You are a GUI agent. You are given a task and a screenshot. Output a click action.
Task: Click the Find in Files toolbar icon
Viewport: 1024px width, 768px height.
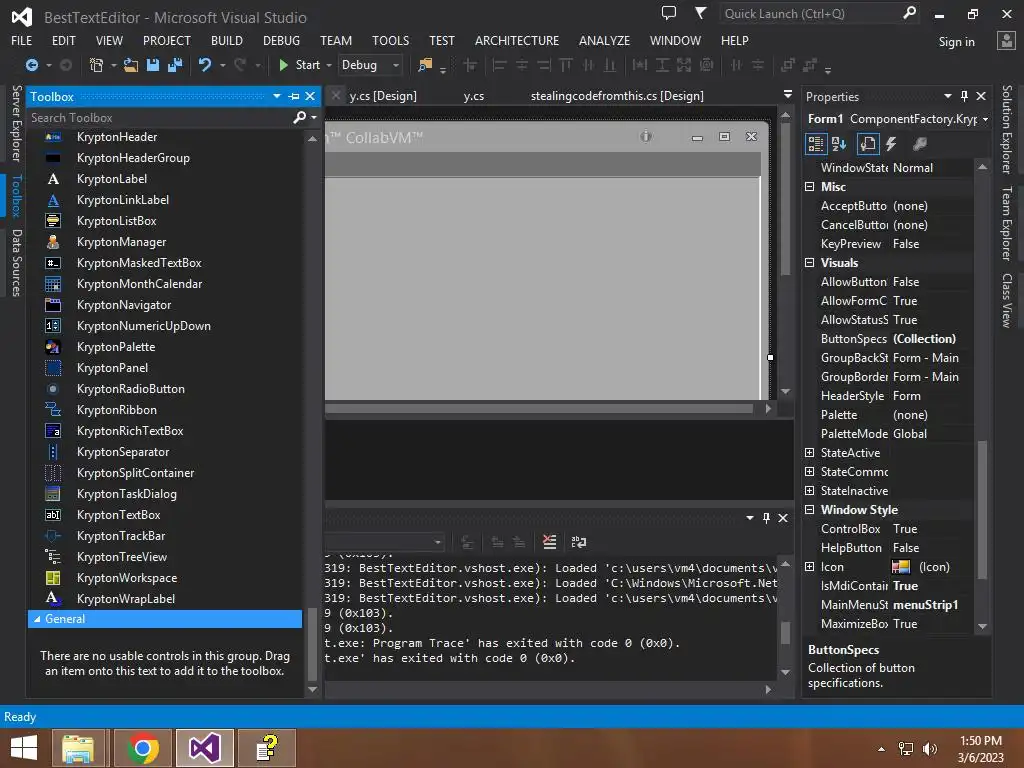(425, 65)
